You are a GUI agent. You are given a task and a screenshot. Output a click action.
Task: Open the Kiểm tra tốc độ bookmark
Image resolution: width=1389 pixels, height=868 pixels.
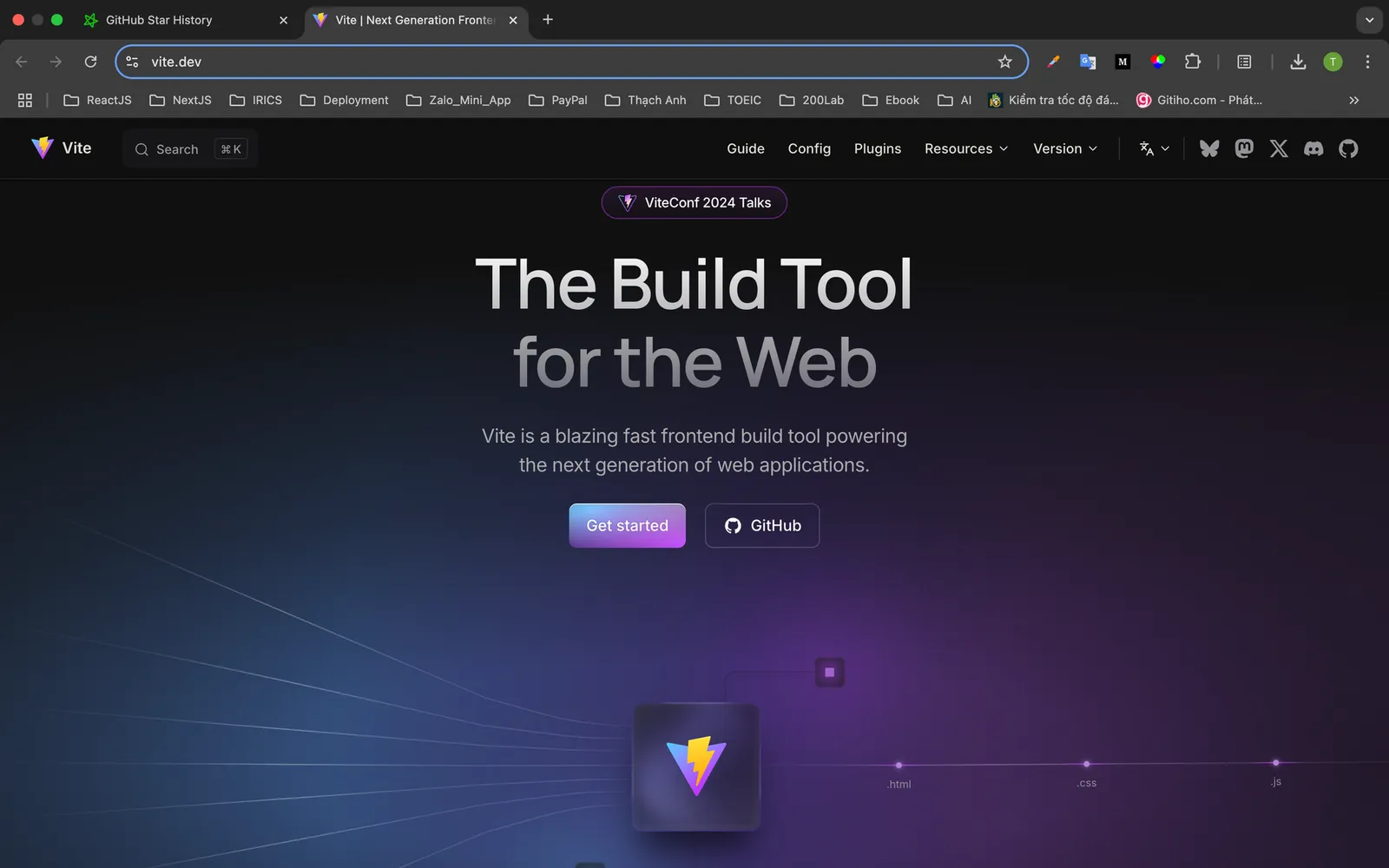click(x=1054, y=100)
